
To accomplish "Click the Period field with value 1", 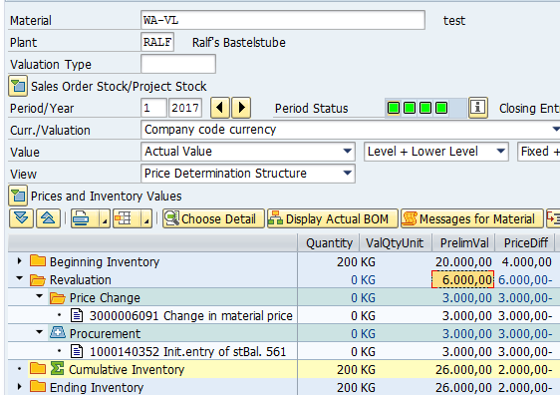I will coord(154,108).
